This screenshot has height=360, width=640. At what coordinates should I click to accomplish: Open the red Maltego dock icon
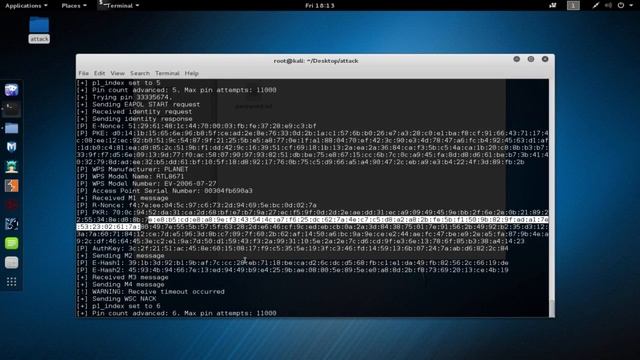[11, 204]
